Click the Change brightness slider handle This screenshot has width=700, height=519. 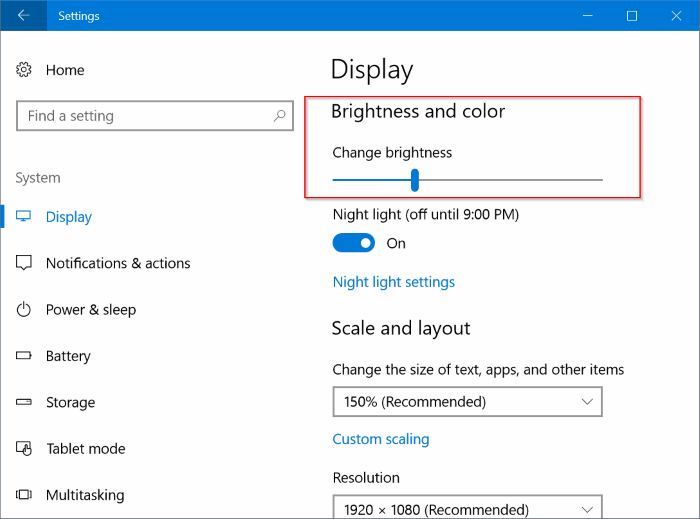click(415, 180)
